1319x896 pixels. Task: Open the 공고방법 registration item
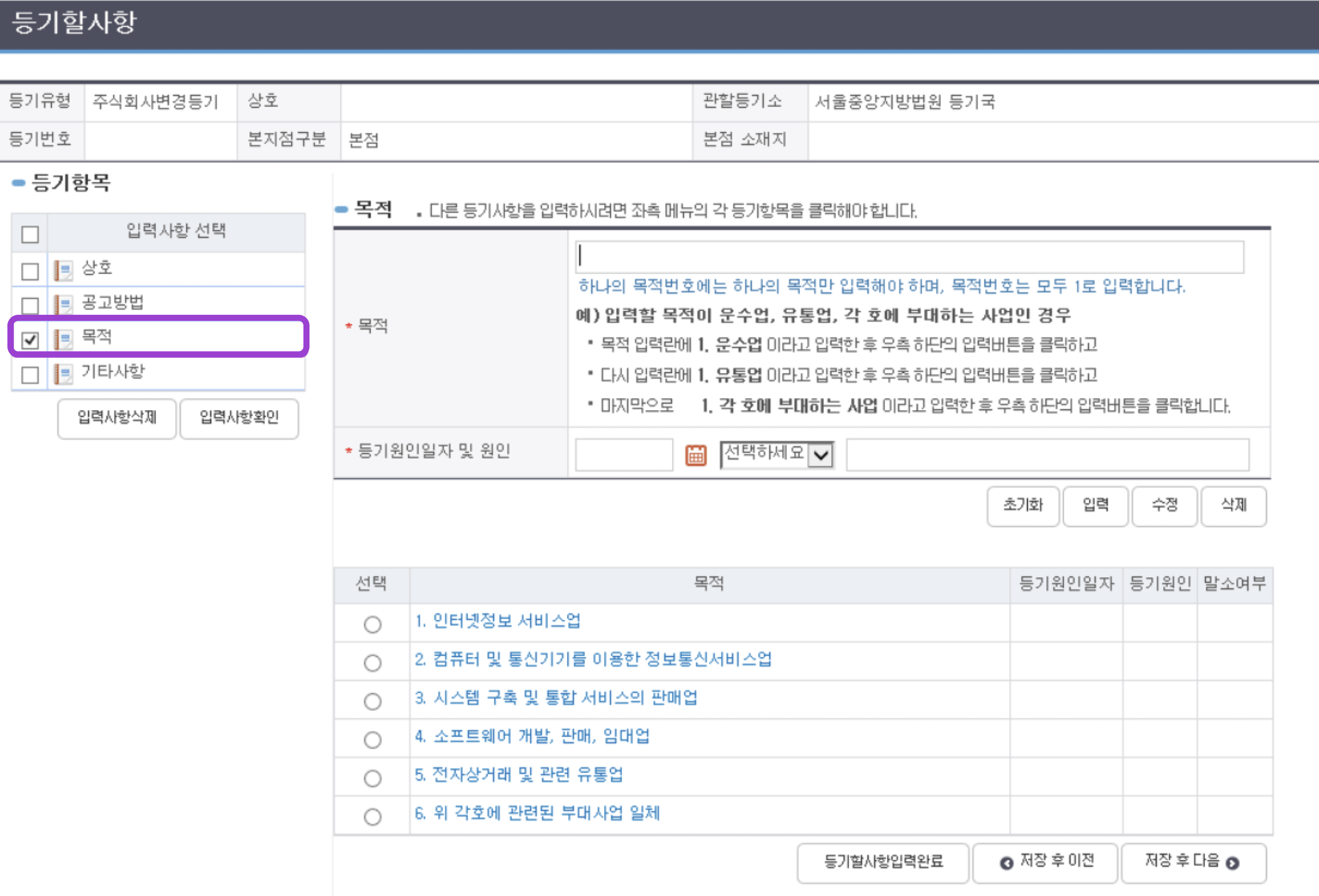click(x=112, y=302)
